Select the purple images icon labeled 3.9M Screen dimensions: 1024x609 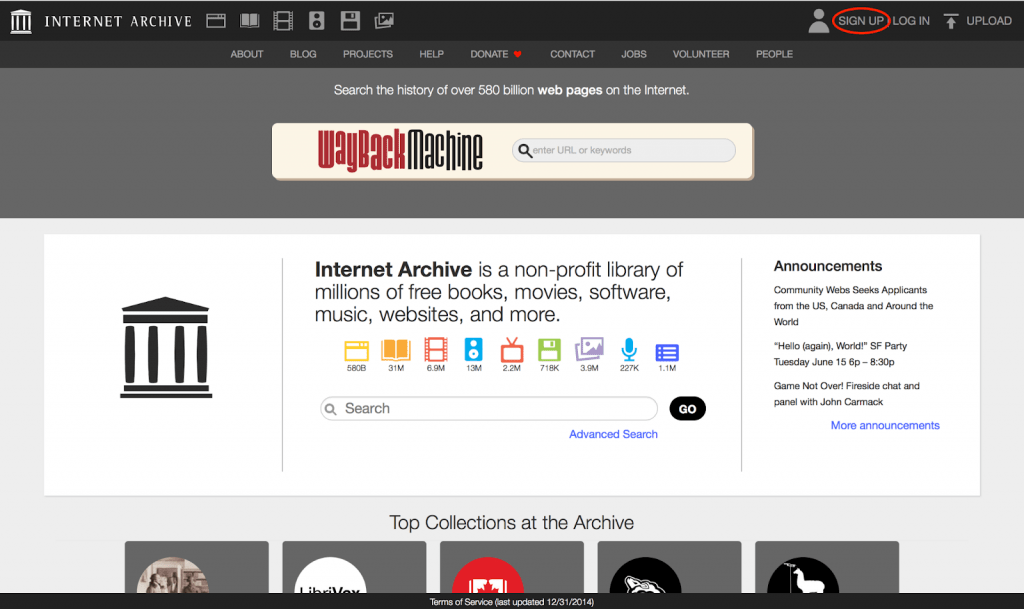tap(589, 349)
